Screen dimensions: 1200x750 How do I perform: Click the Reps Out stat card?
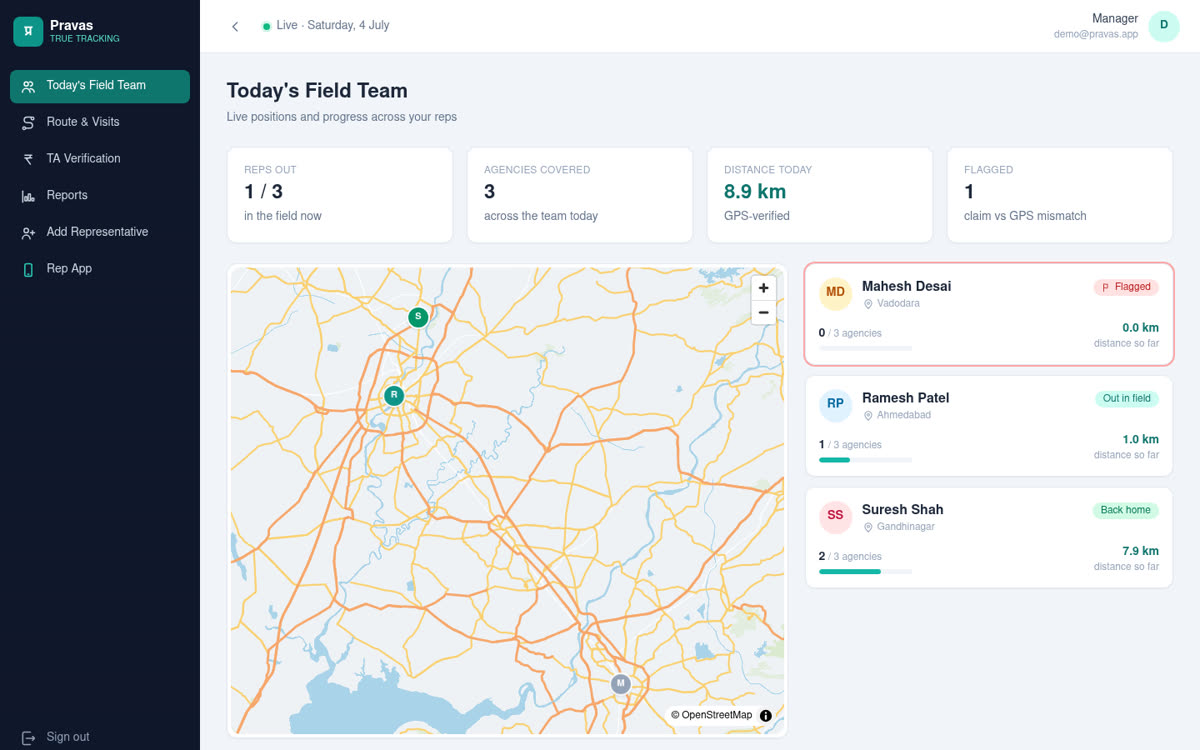(340, 195)
